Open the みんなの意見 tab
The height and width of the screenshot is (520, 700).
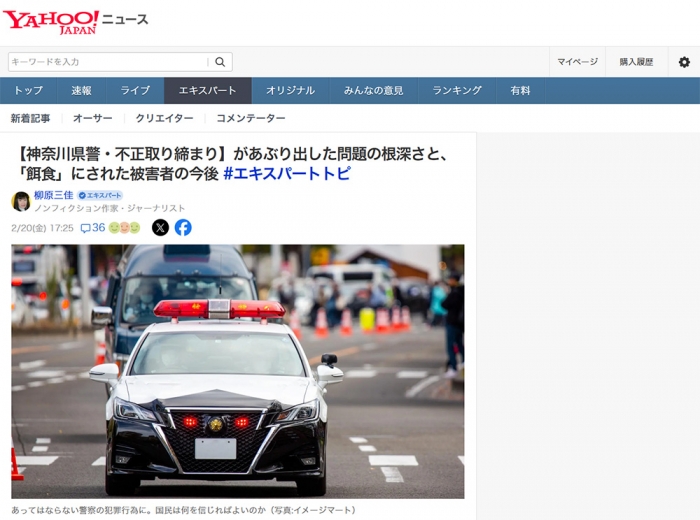click(x=373, y=91)
